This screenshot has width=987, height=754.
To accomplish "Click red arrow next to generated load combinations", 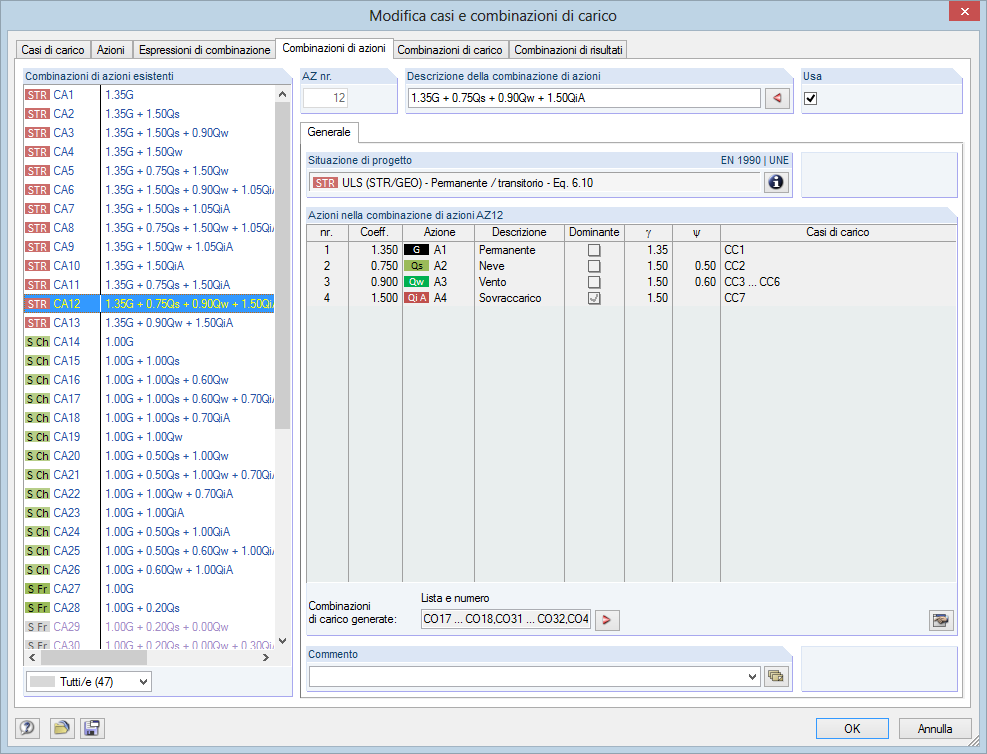I will (607, 620).
